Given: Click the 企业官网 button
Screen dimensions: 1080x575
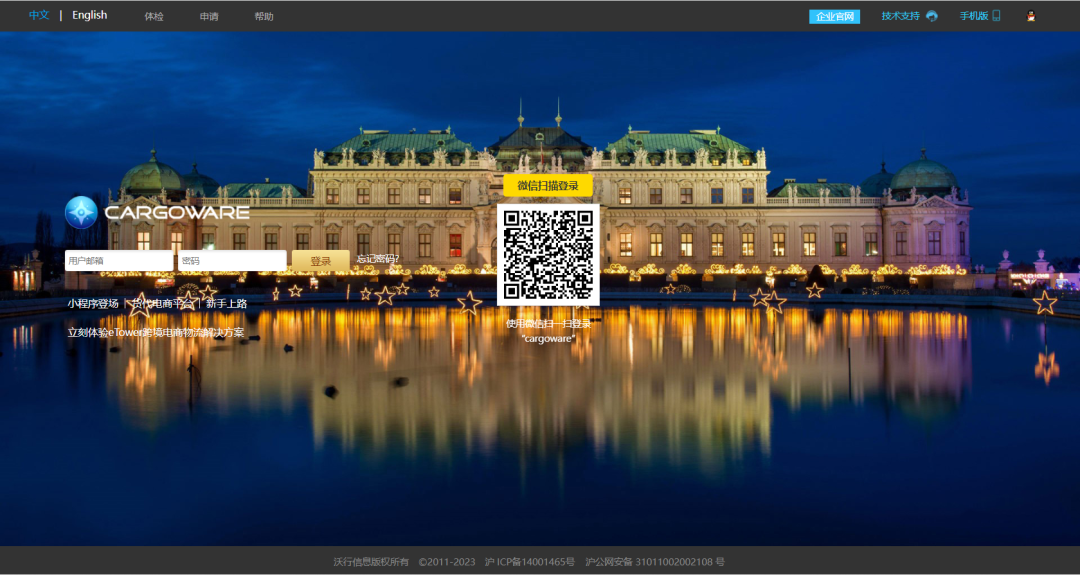Looking at the screenshot, I should coord(834,17).
